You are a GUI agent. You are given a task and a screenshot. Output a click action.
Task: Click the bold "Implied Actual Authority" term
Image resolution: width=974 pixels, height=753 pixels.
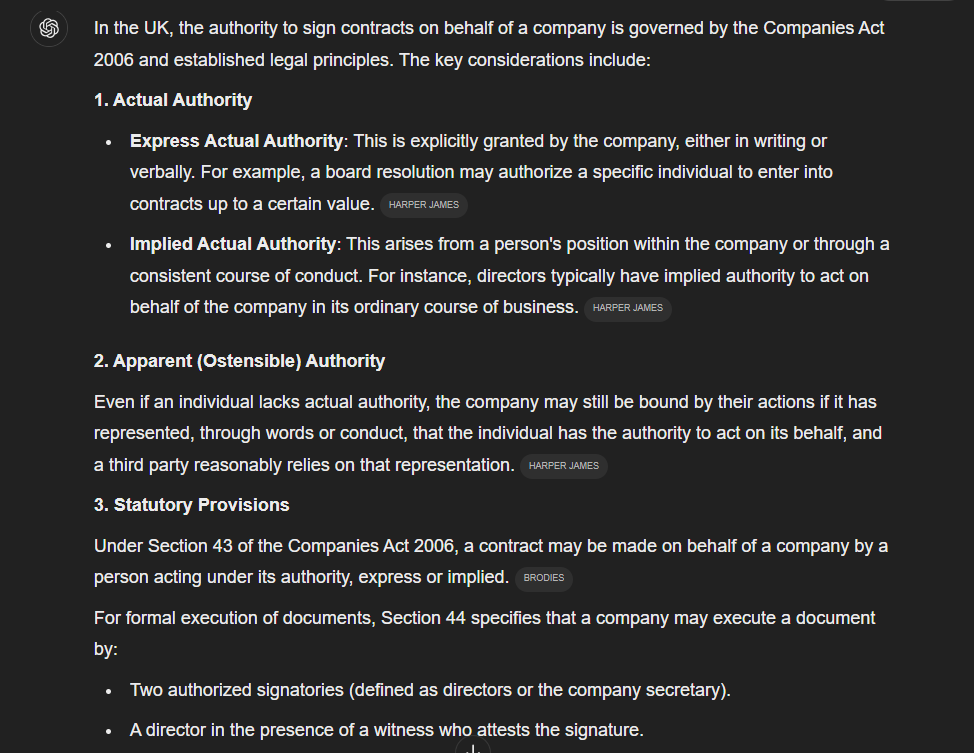coord(232,244)
